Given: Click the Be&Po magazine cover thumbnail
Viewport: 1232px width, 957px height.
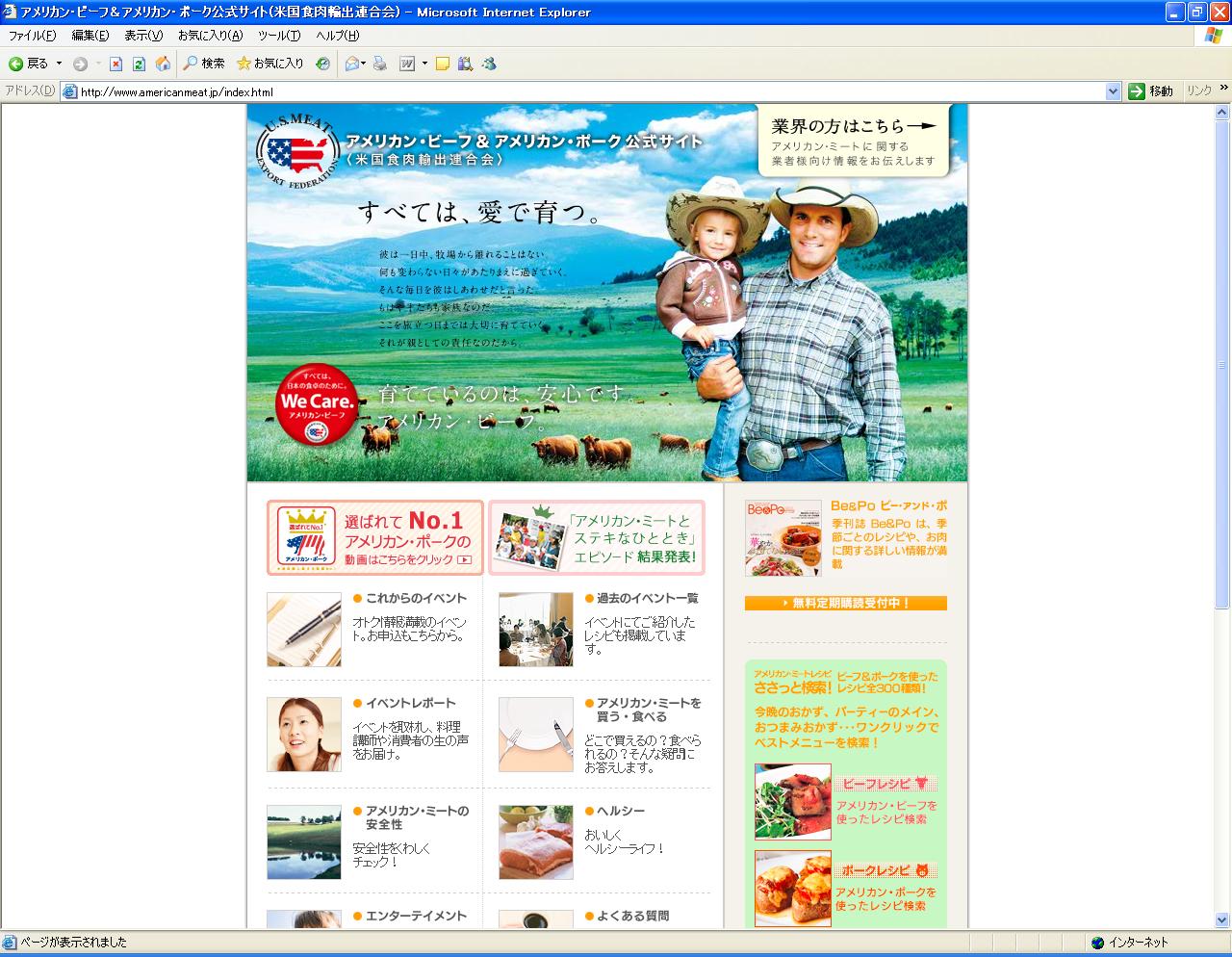Looking at the screenshot, I should (783, 537).
